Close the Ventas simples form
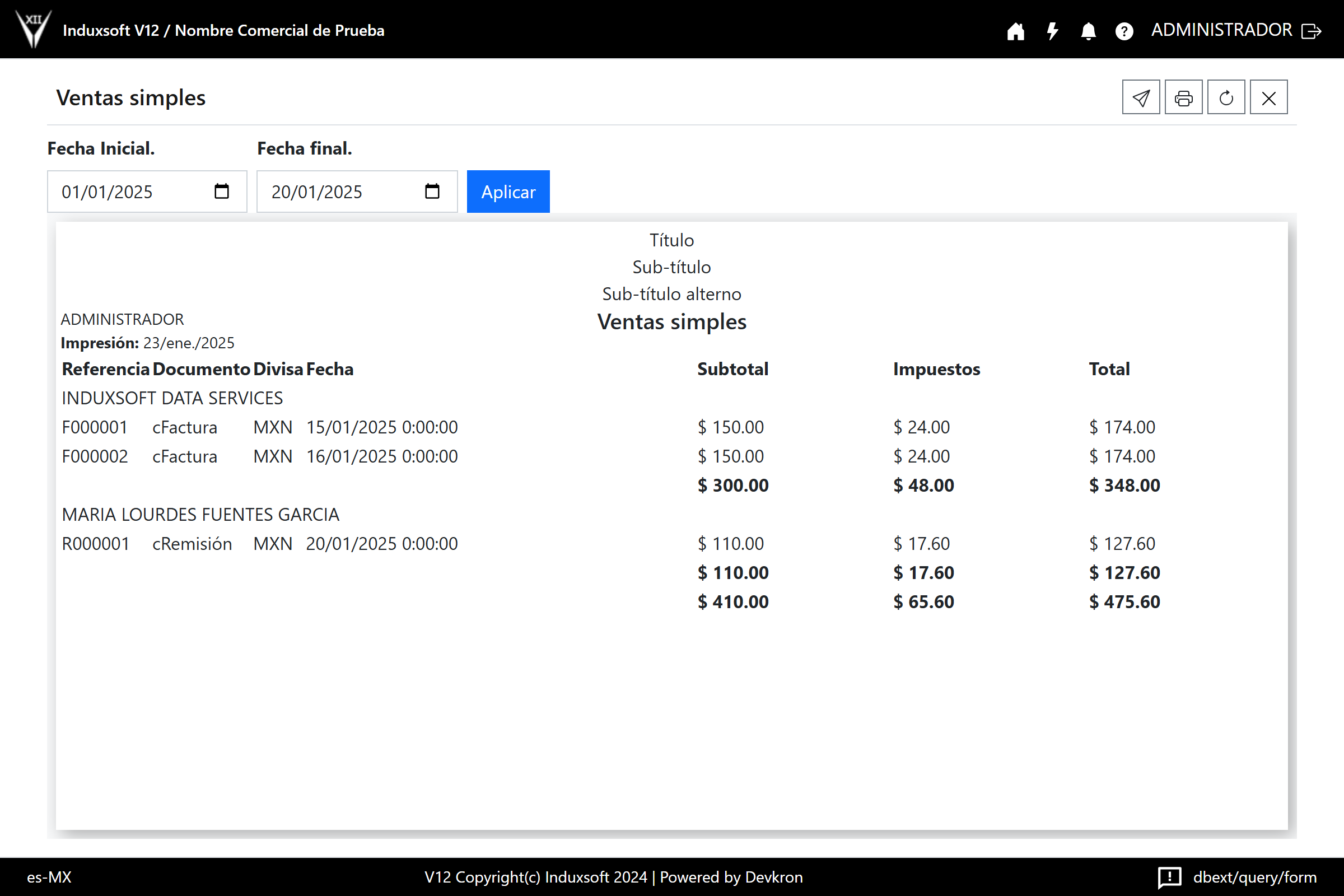 [x=1268, y=97]
